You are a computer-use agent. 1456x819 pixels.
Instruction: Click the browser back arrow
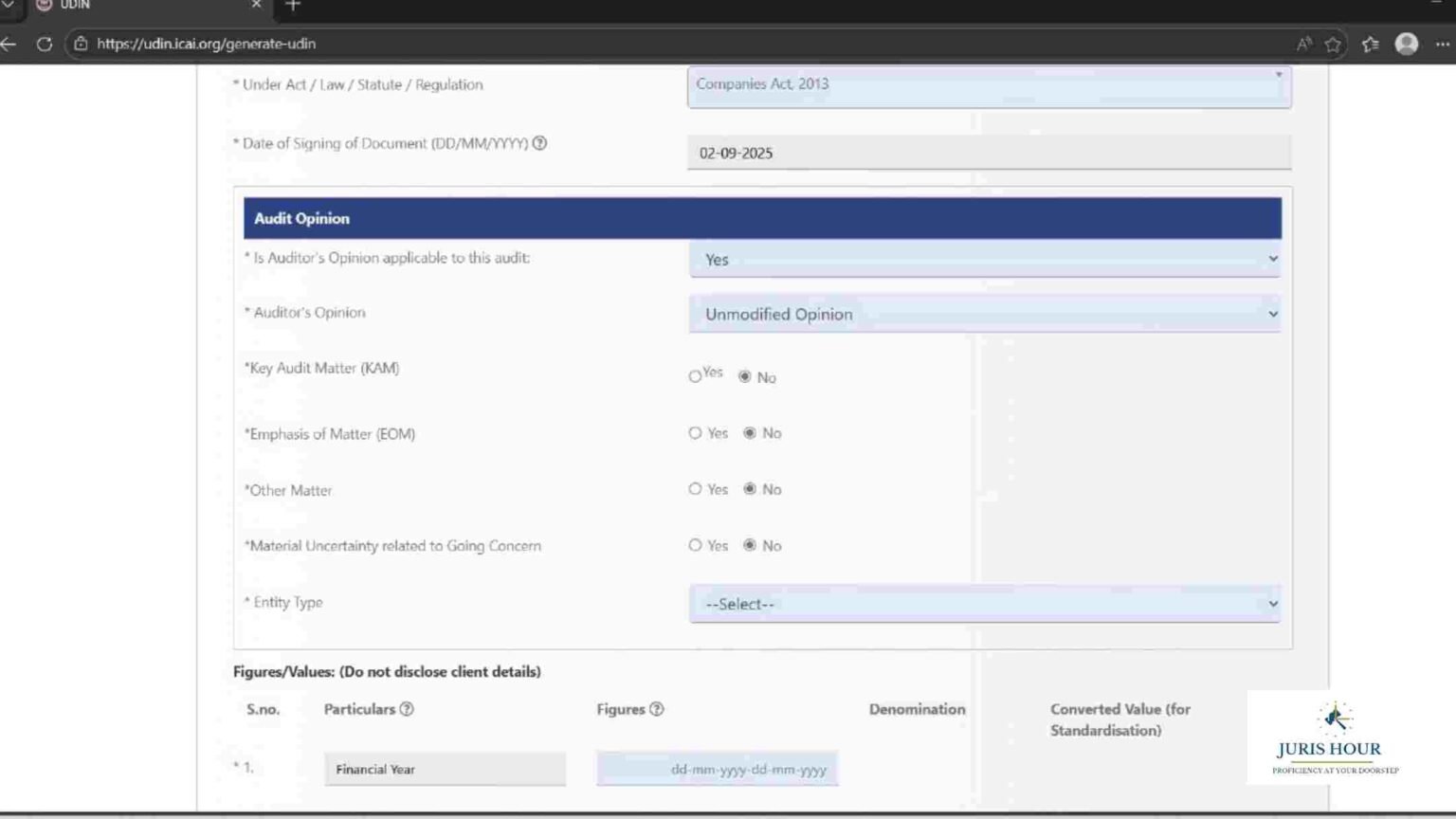click(x=8, y=44)
